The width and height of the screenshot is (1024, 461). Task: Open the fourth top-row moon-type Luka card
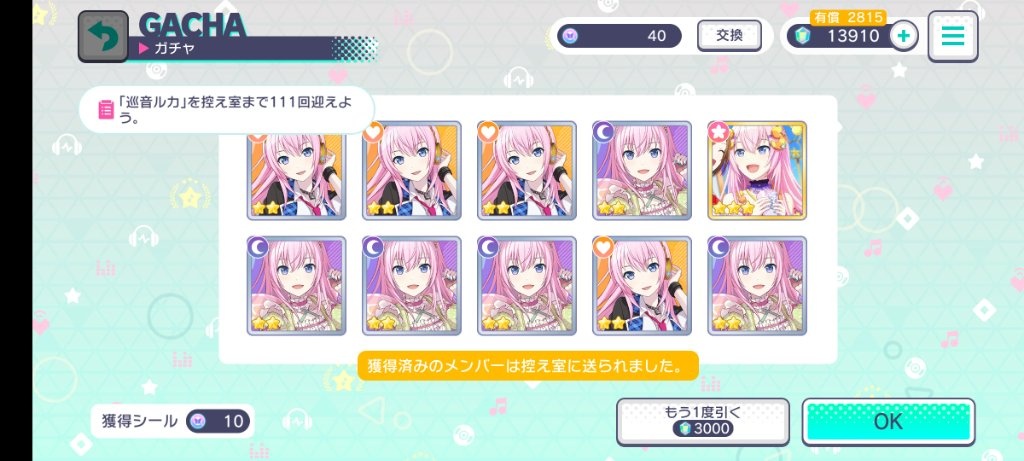(642, 170)
